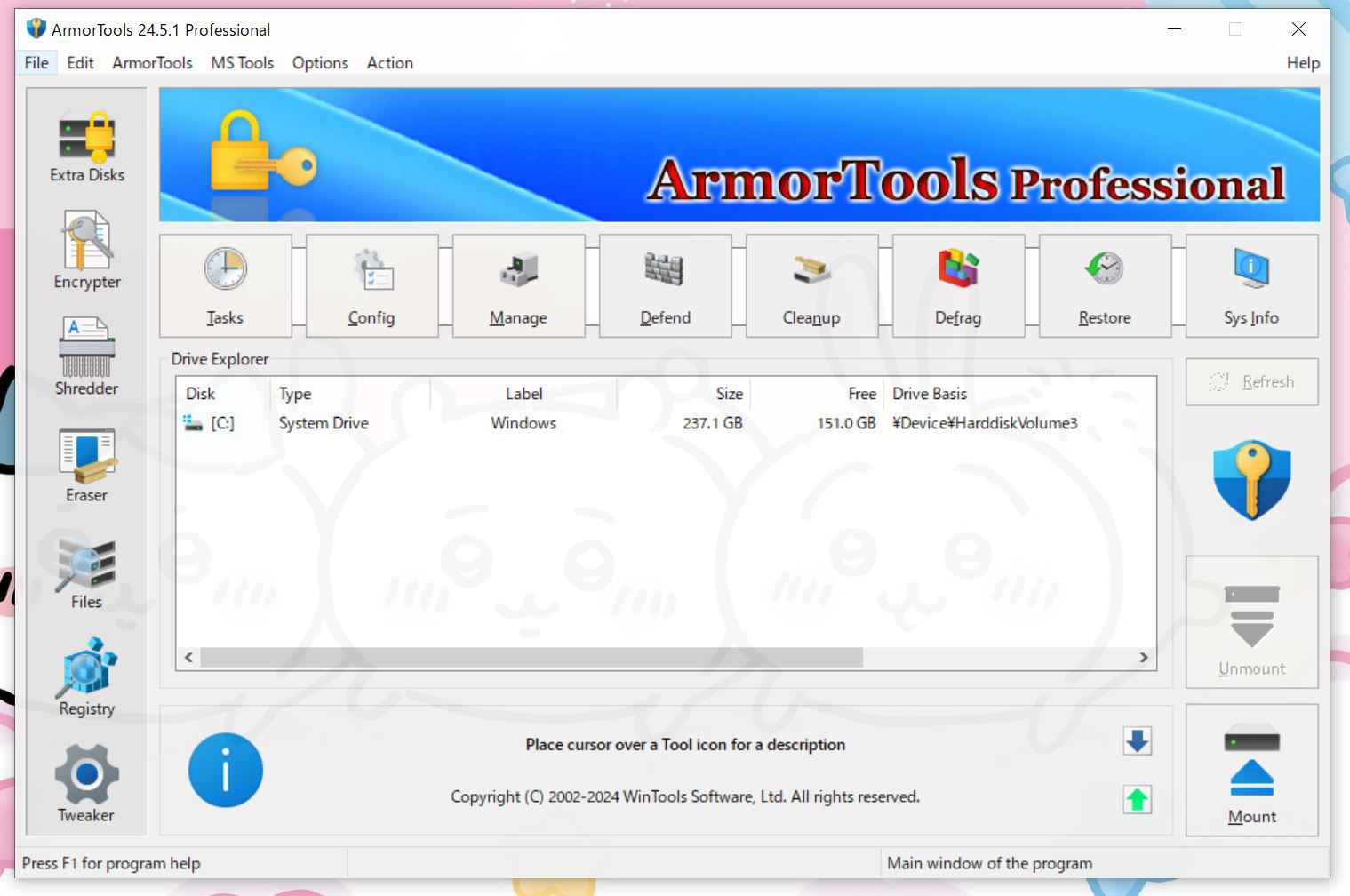Open the Shredder tool
Screen dimensions: 1350x896
point(87,357)
